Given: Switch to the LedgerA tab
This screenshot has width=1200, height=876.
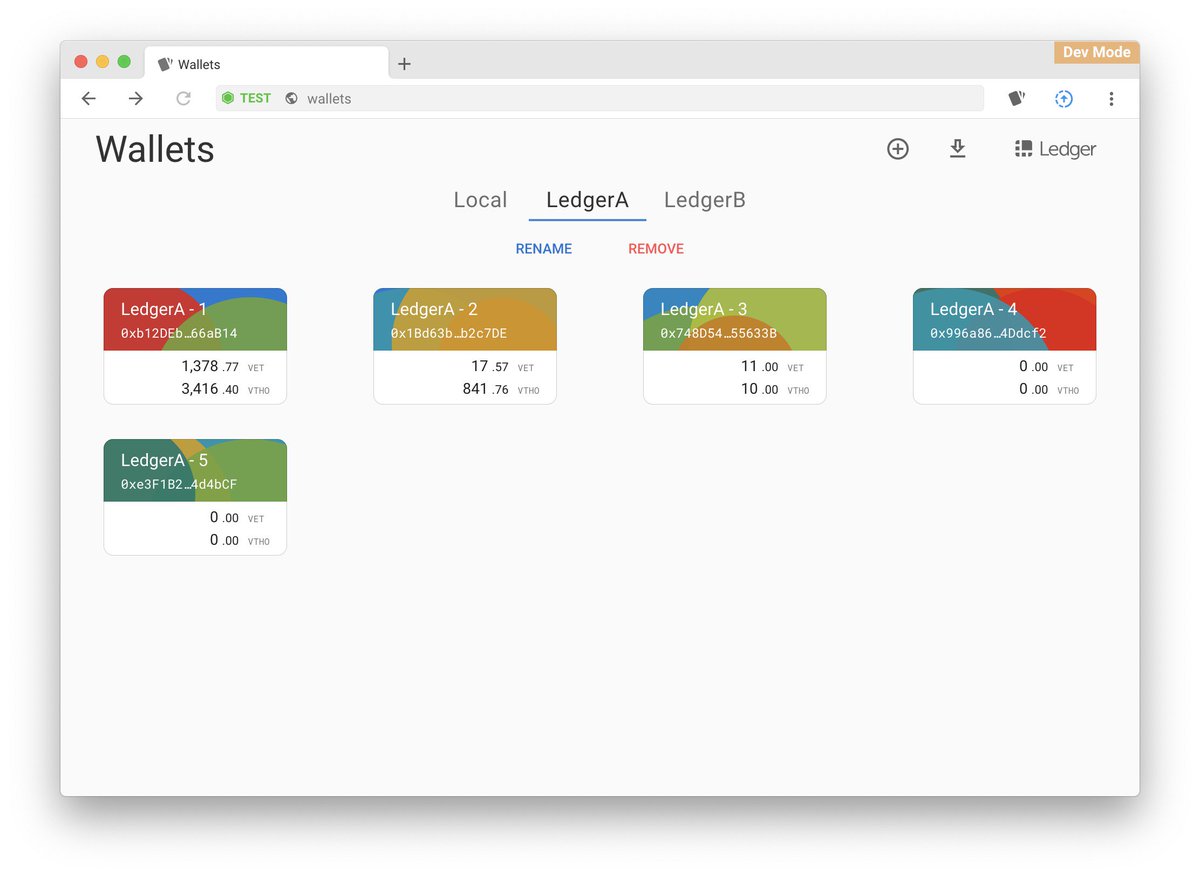Looking at the screenshot, I should [x=587, y=200].
